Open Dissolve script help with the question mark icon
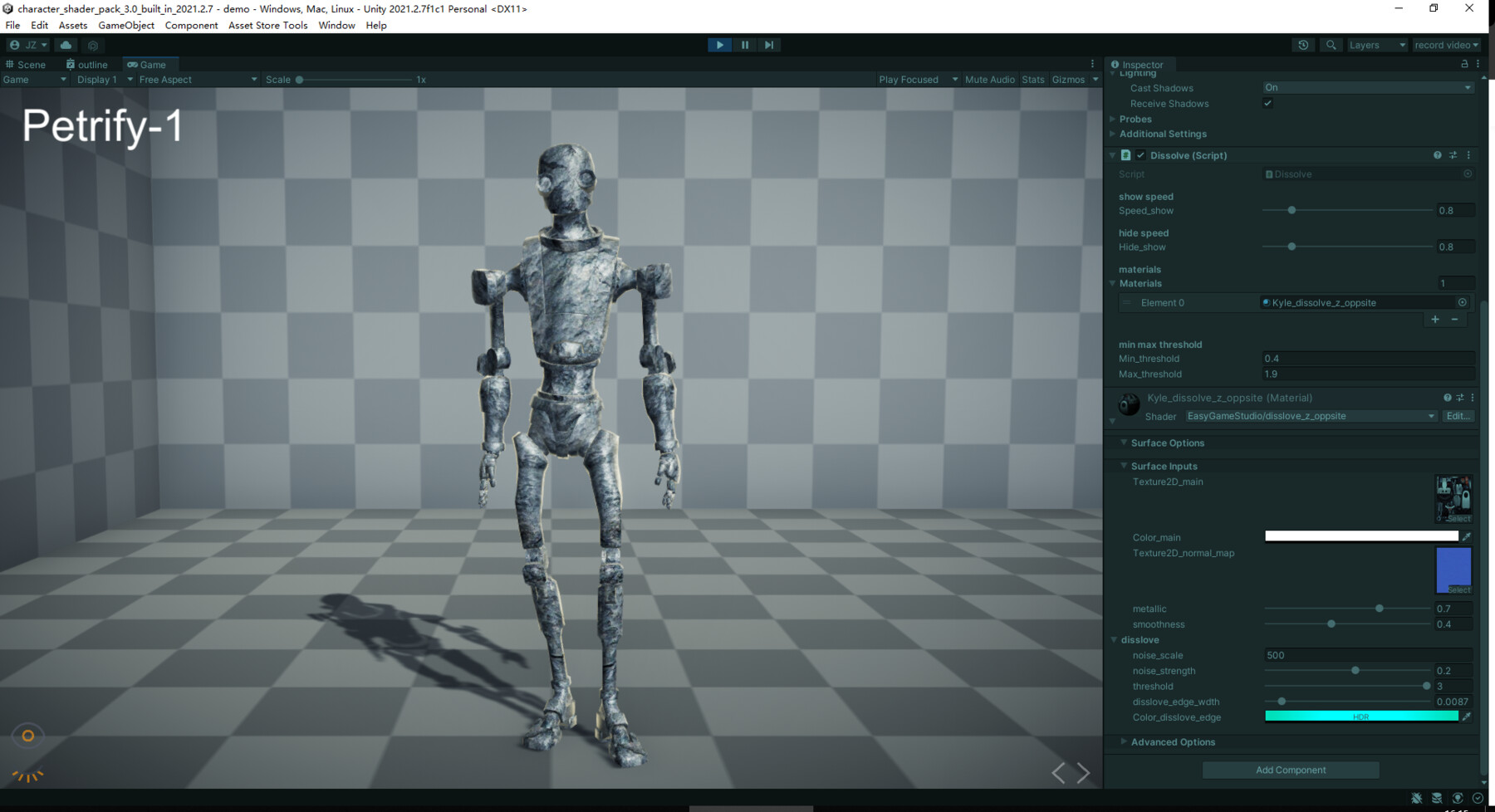1495x812 pixels. coord(1436,155)
